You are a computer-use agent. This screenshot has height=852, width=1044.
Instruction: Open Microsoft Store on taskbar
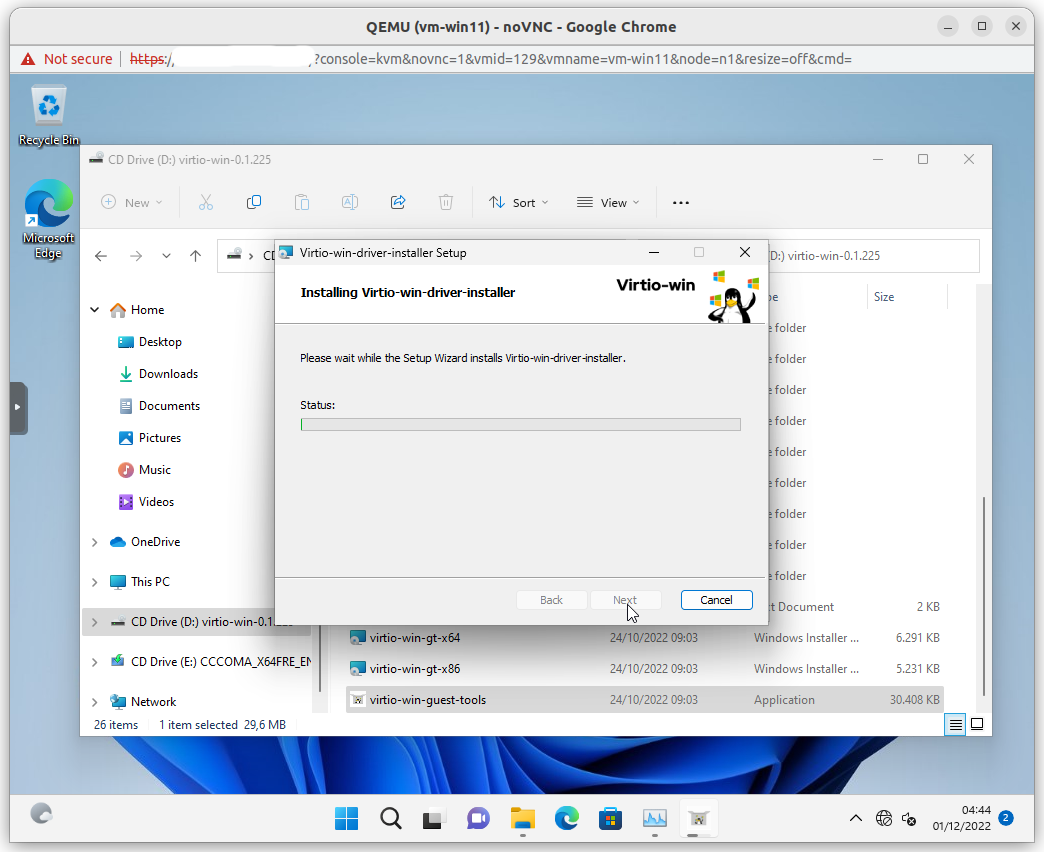610,819
